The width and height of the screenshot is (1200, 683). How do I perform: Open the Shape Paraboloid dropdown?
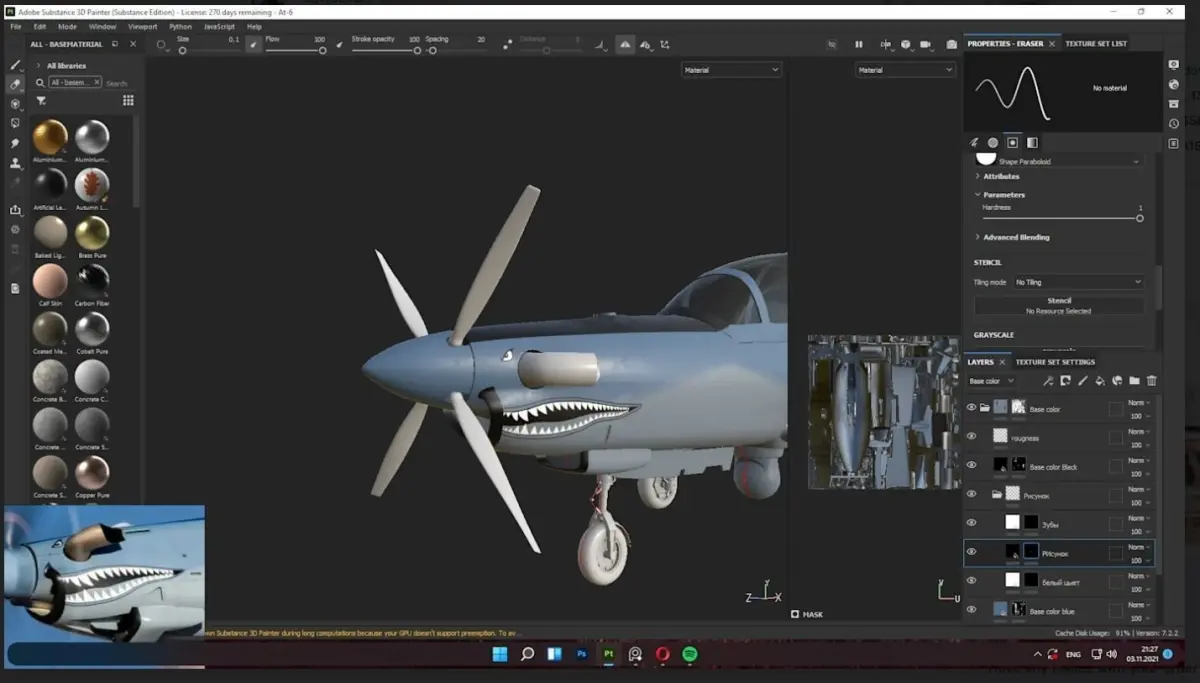(x=1069, y=161)
